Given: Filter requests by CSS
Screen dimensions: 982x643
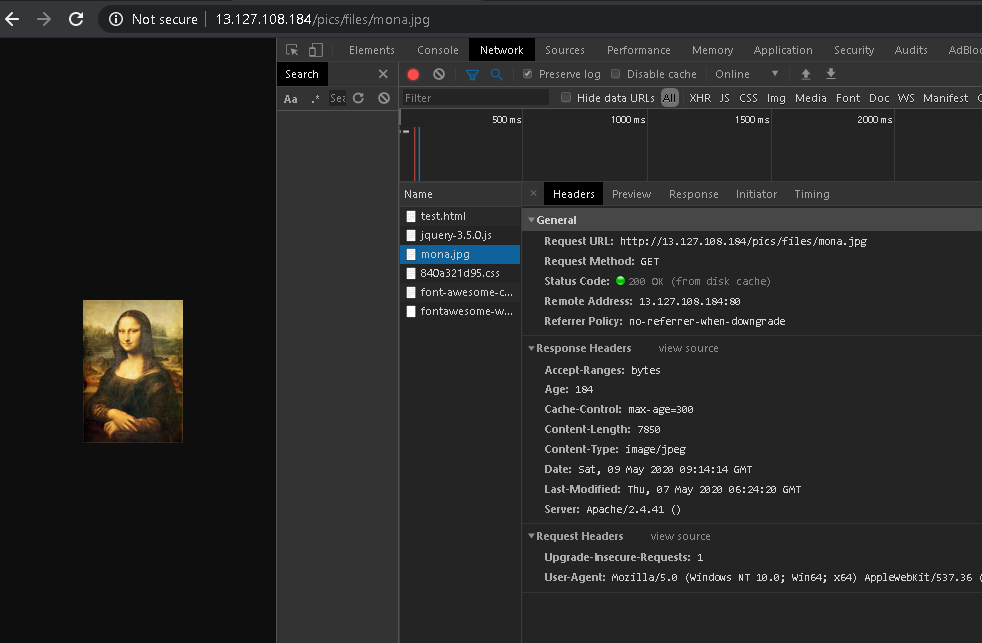Looking at the screenshot, I should click(x=748, y=98).
